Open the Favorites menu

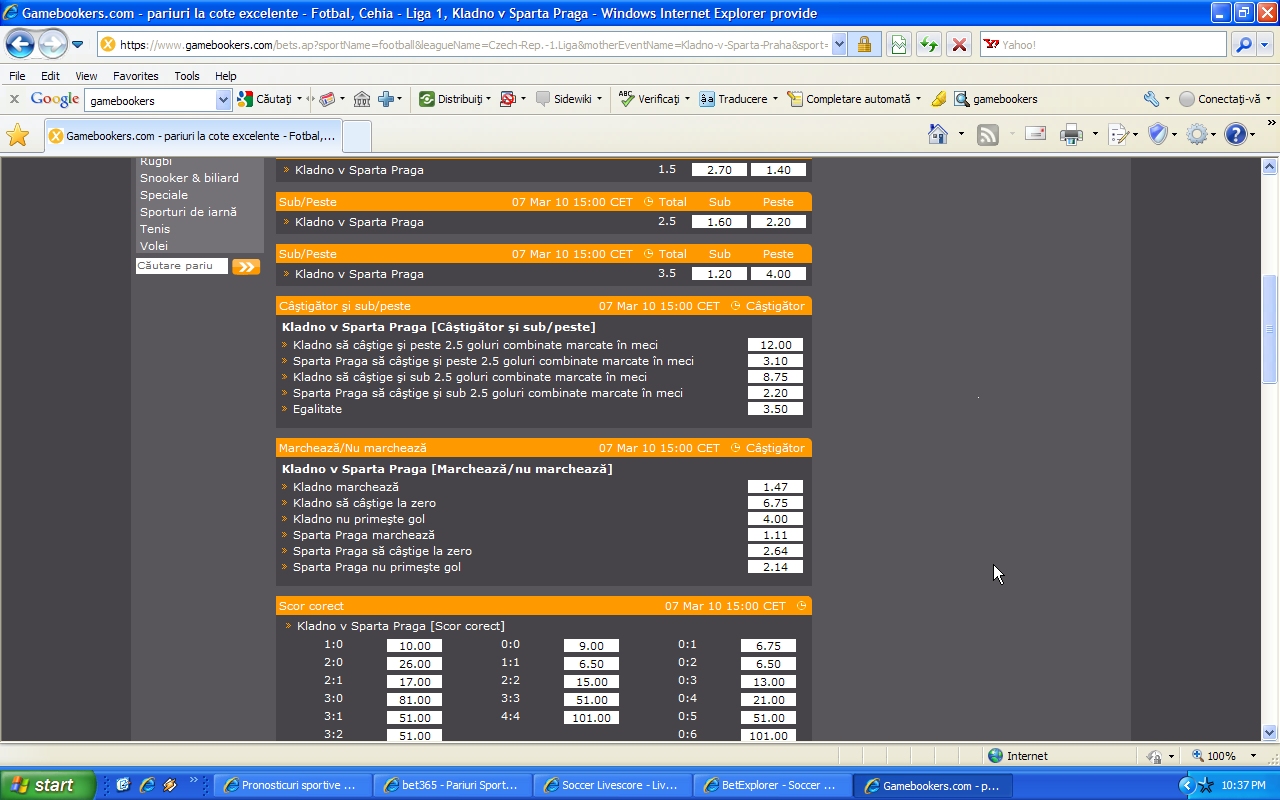135,76
